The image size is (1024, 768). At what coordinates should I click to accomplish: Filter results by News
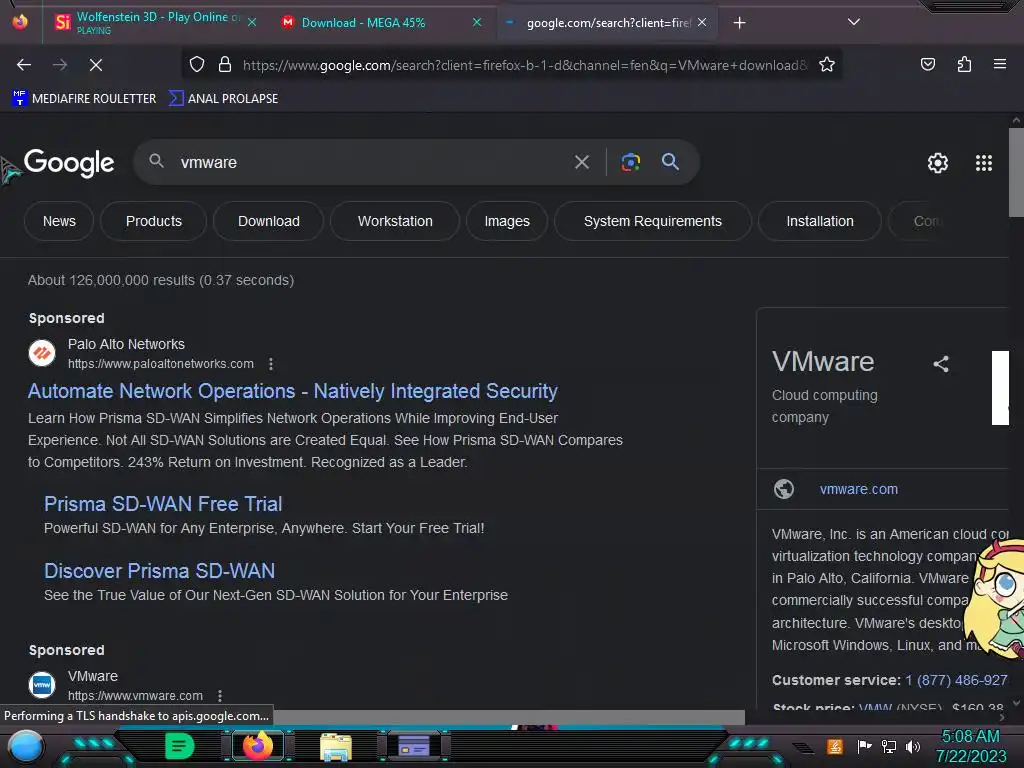(x=59, y=221)
